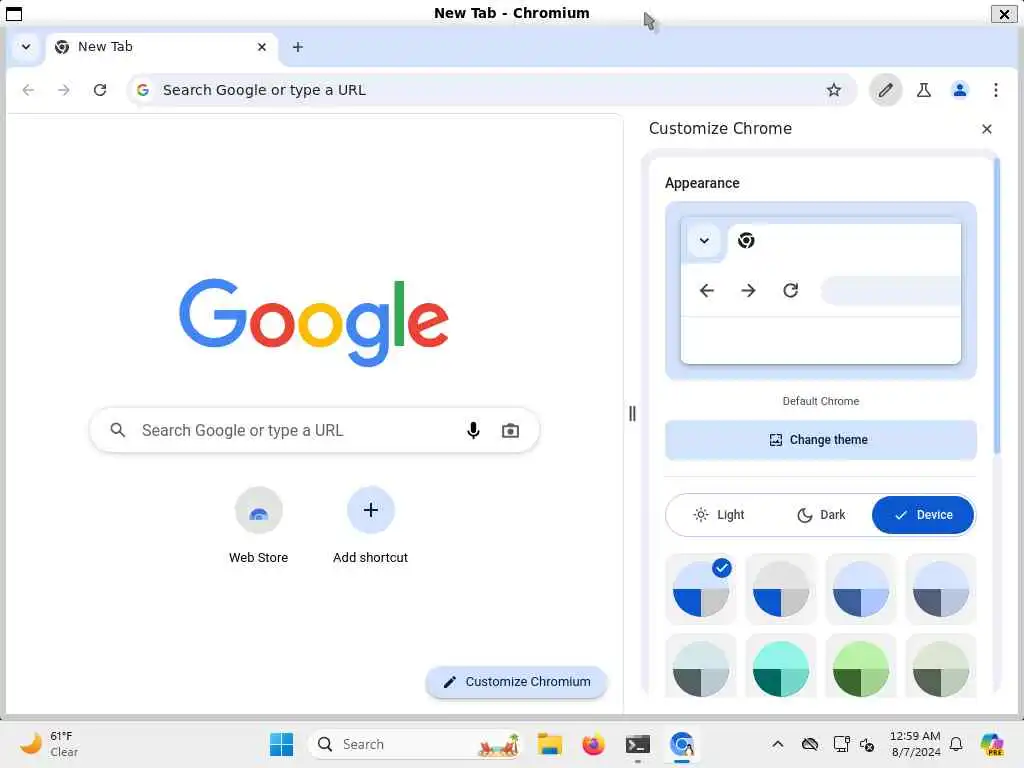Image resolution: width=1024 pixels, height=768 pixels.
Task: Click the magnifier icon in Google search box
Action: point(118,430)
